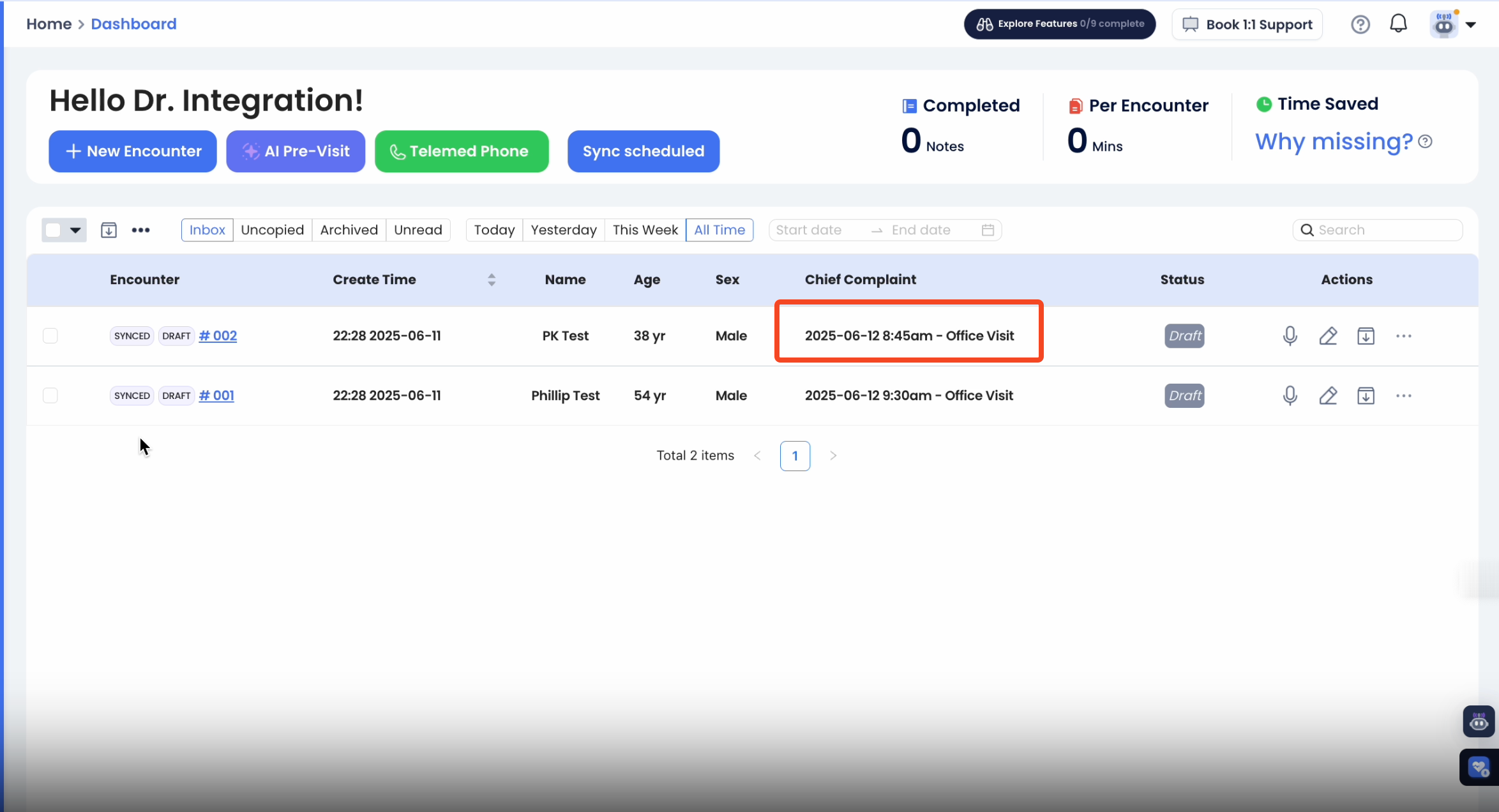Sort by Create Time column arrows
The image size is (1499, 812).
tap(492, 280)
